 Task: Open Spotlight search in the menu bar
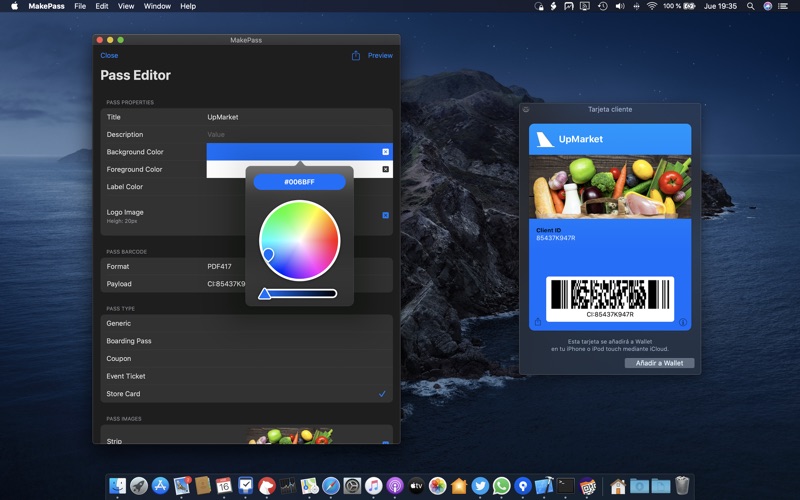point(751,6)
